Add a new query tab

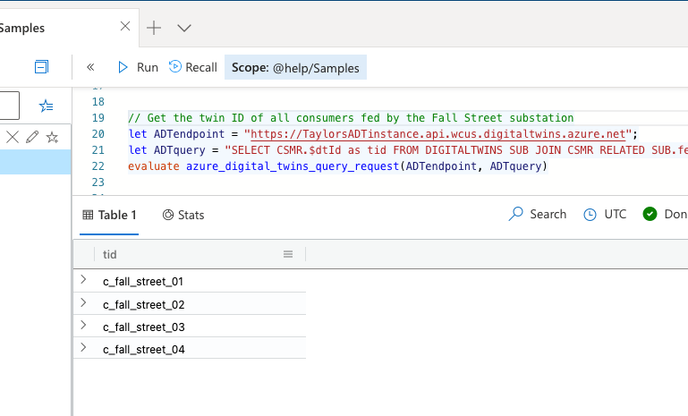[154, 28]
